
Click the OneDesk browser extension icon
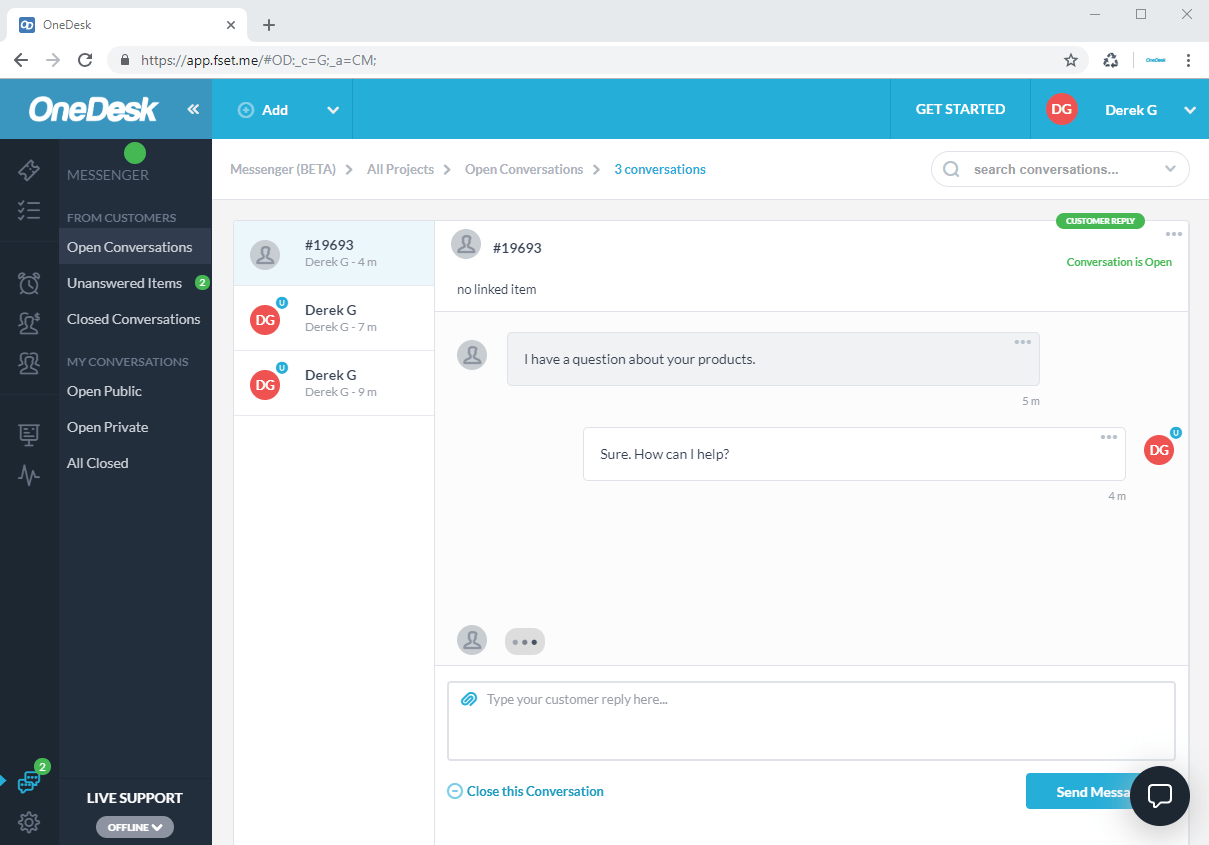tap(1155, 60)
